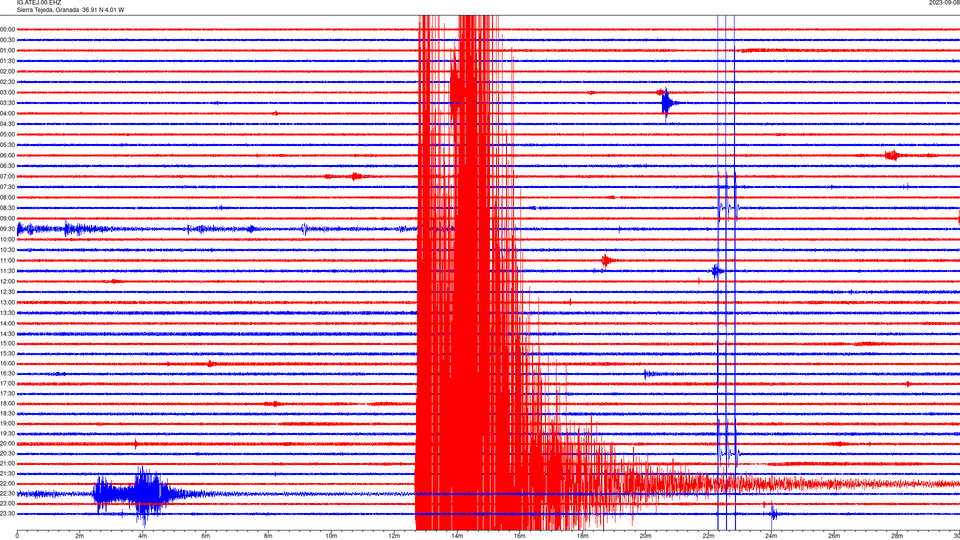The height and width of the screenshot is (540, 960).
Task: Click the 09:30 time label
Action: pyautogui.click(x=7, y=229)
